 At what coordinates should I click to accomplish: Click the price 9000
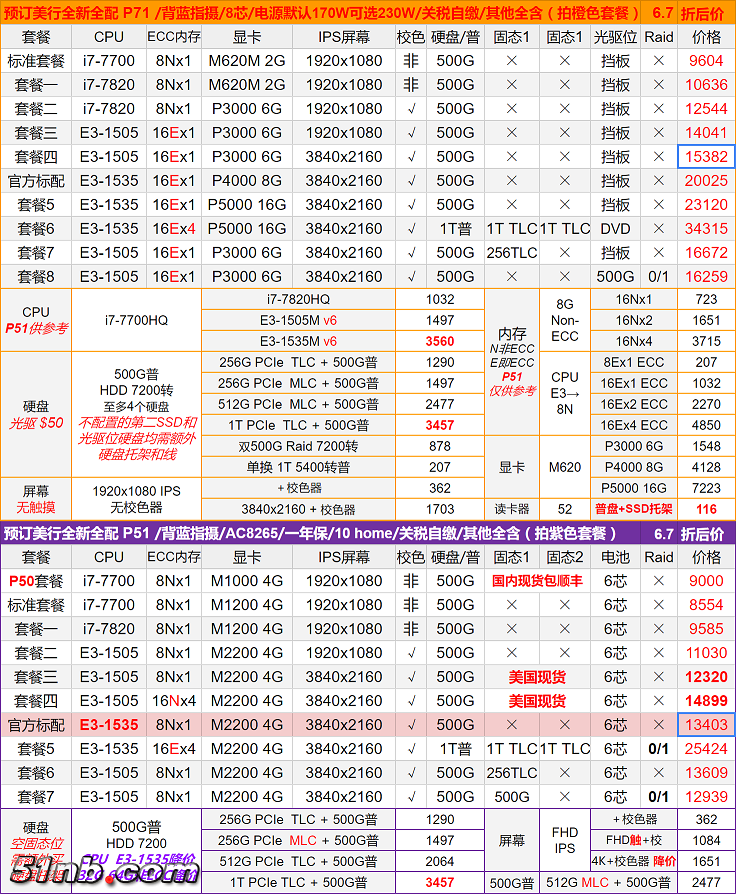[706, 581]
